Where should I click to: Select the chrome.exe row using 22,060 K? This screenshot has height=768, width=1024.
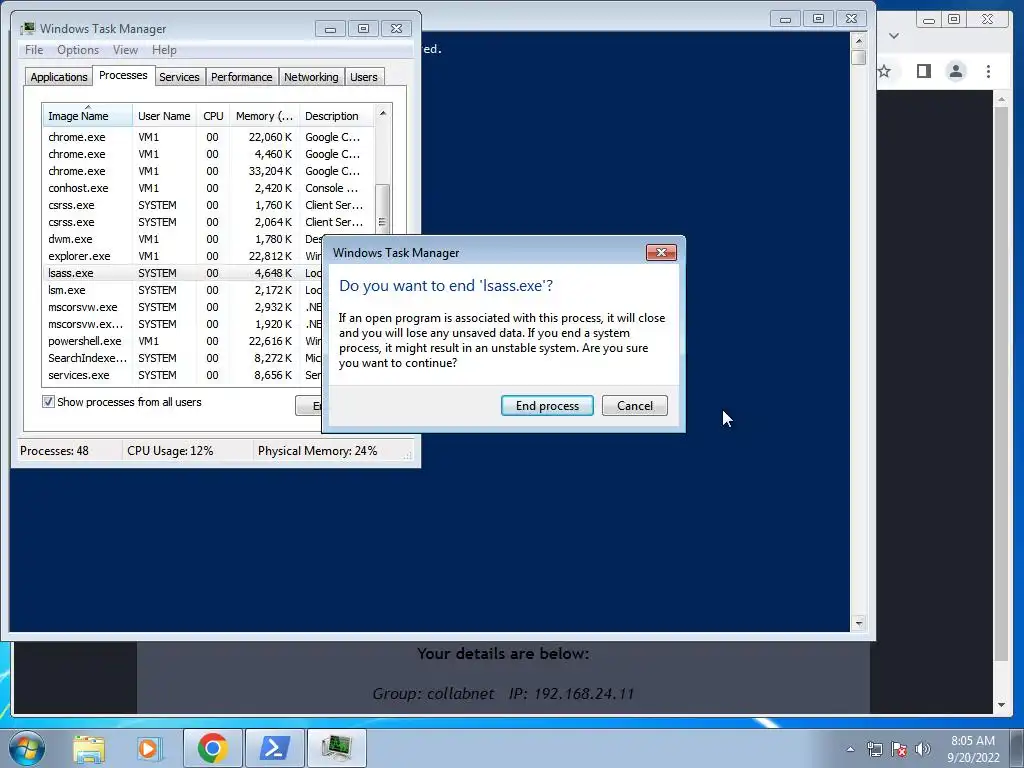coord(209,137)
